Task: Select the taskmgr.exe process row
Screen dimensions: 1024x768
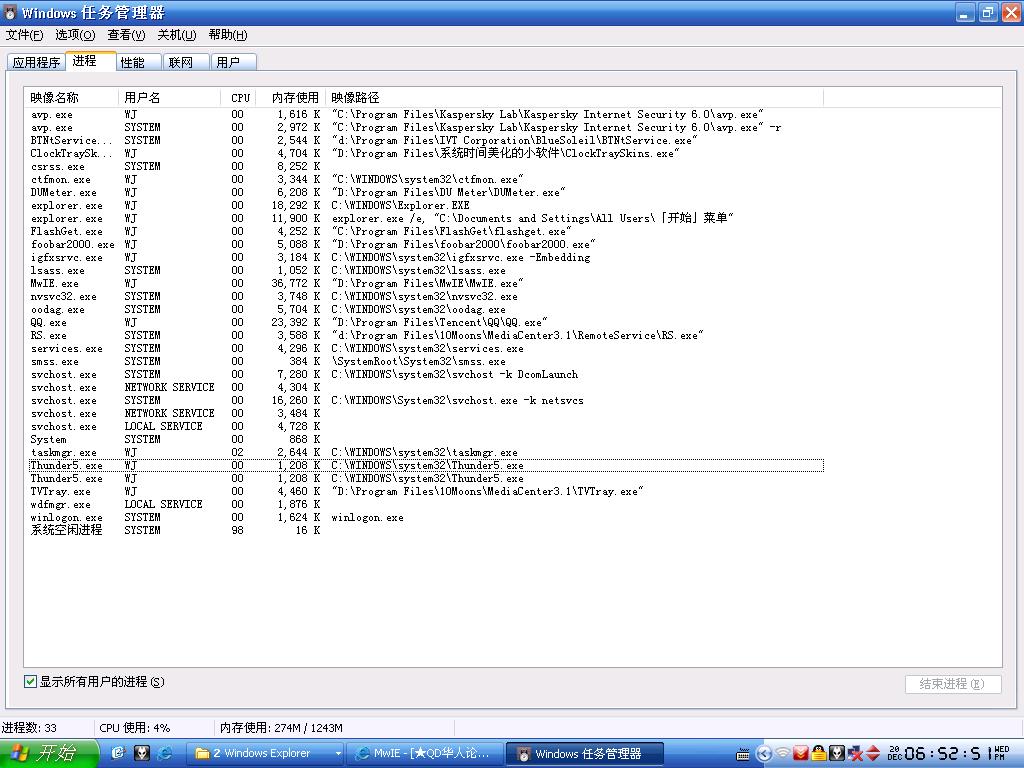Action: 426,453
